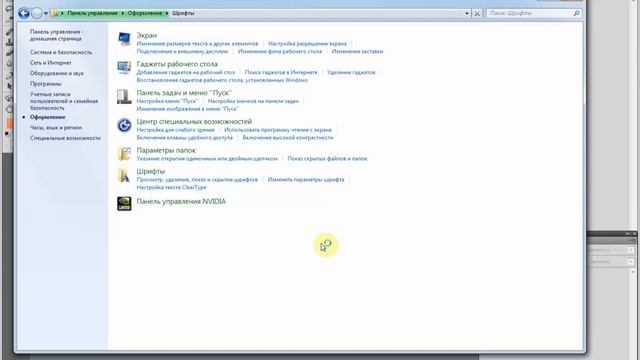
Task: Open the recent pages dropdown beside navigation arrows
Action: click(46, 13)
